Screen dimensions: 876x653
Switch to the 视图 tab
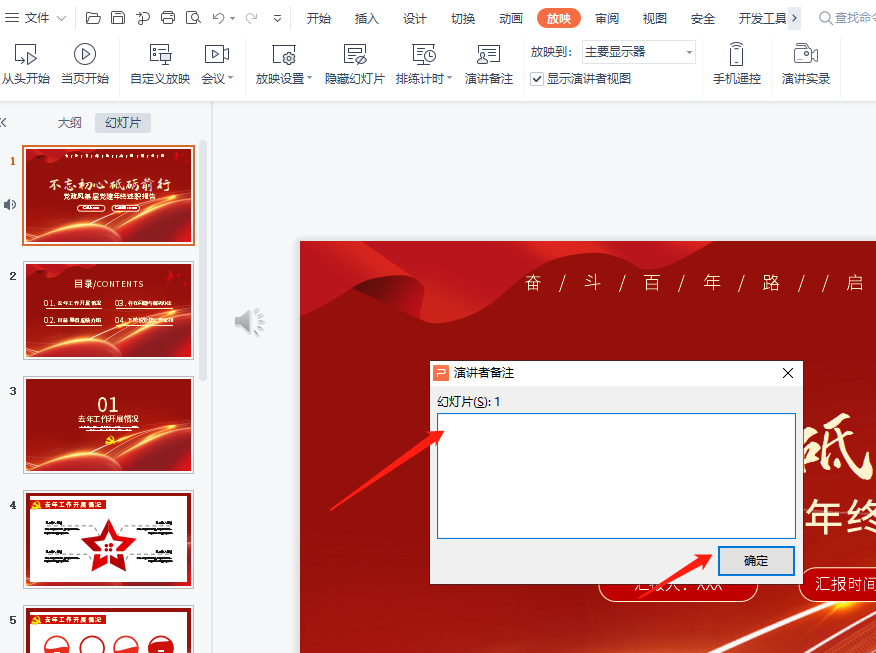(655, 18)
